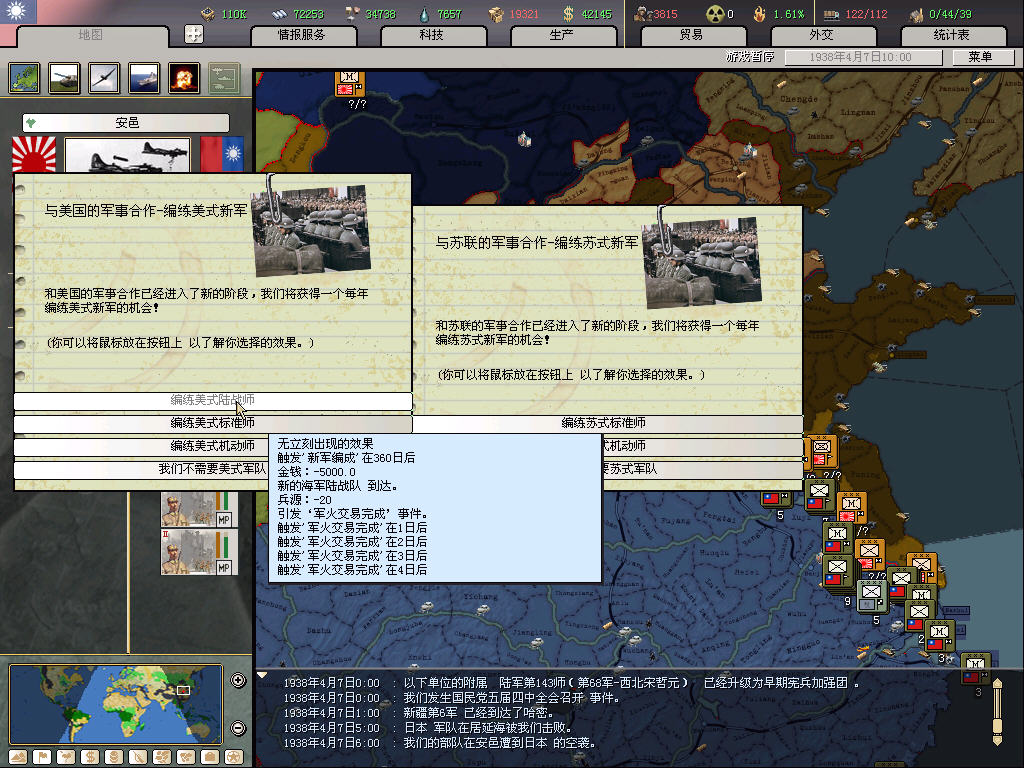This screenshot has height=768, width=1024.
Task: Click the 游戏暂停 paused status text
Action: 750,57
